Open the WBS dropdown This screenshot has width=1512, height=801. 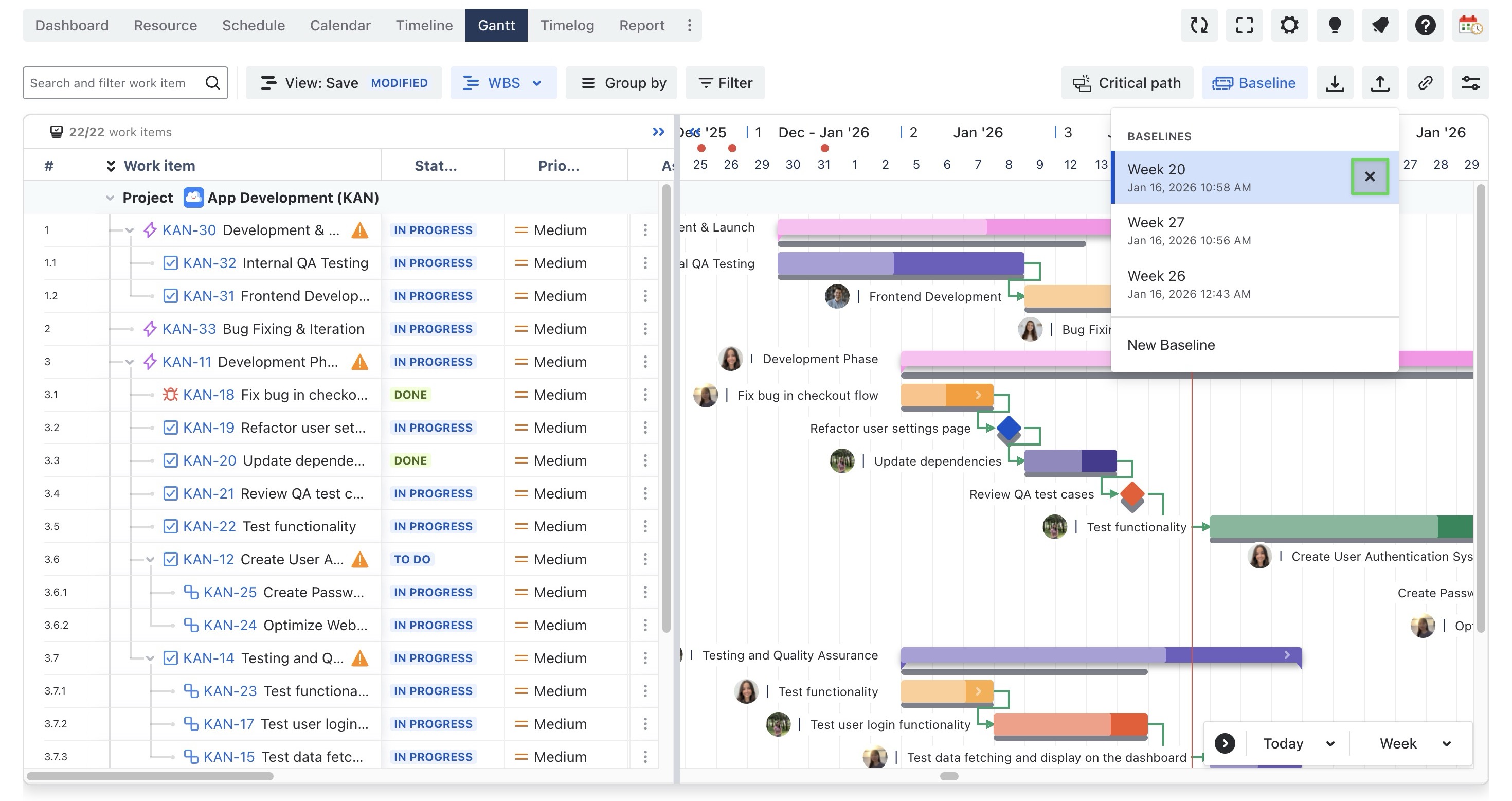[503, 83]
